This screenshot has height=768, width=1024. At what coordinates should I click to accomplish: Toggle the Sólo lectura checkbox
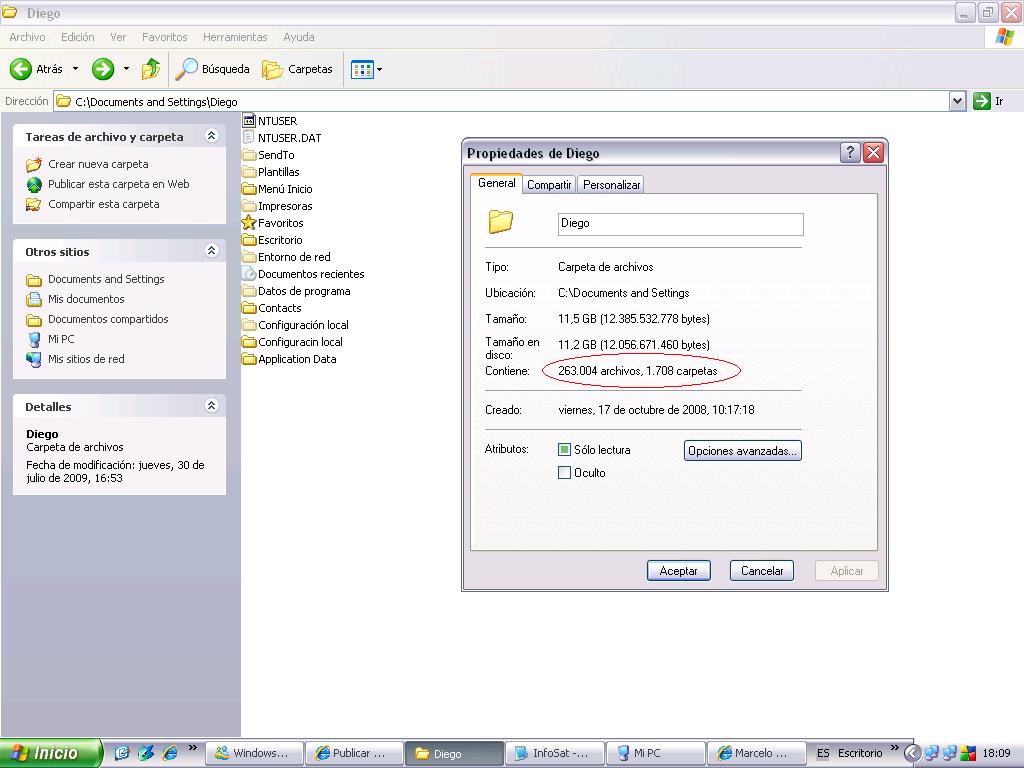564,450
